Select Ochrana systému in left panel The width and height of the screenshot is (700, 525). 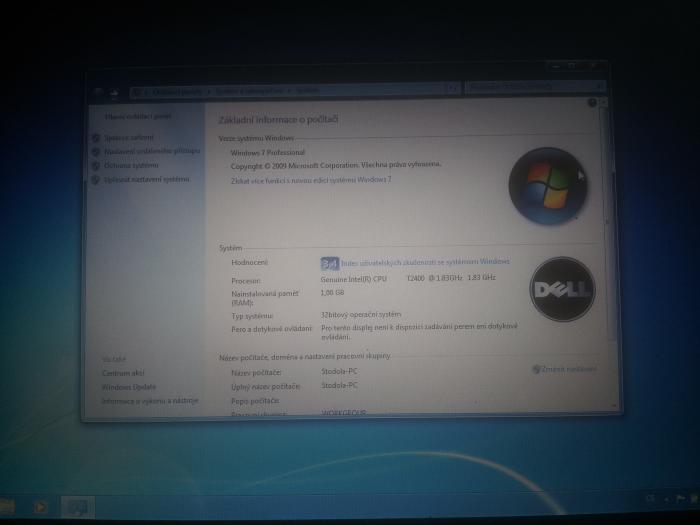131,165
